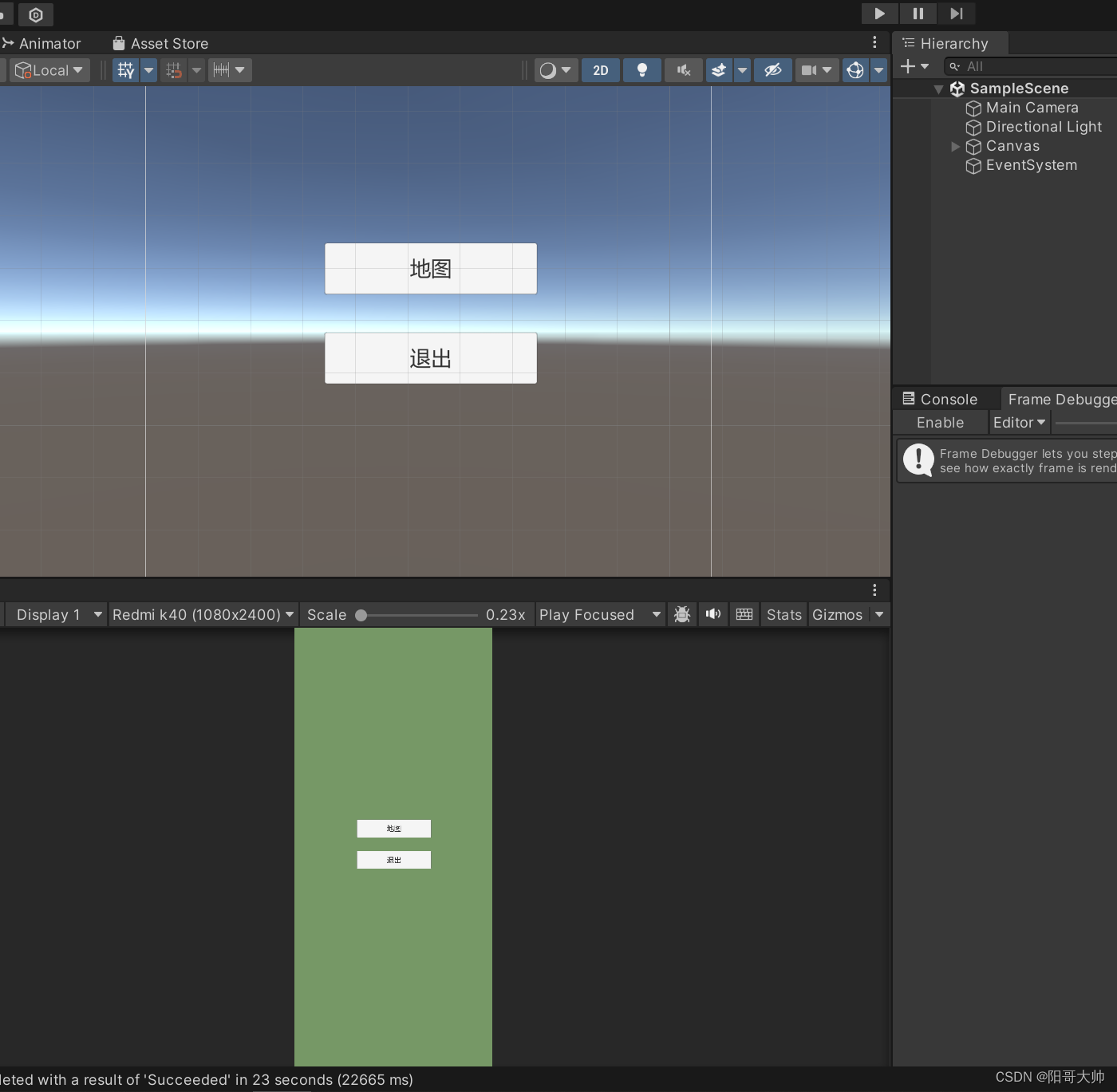
Task: Expand the Canvas object in Hierarchy
Action: tap(955, 146)
